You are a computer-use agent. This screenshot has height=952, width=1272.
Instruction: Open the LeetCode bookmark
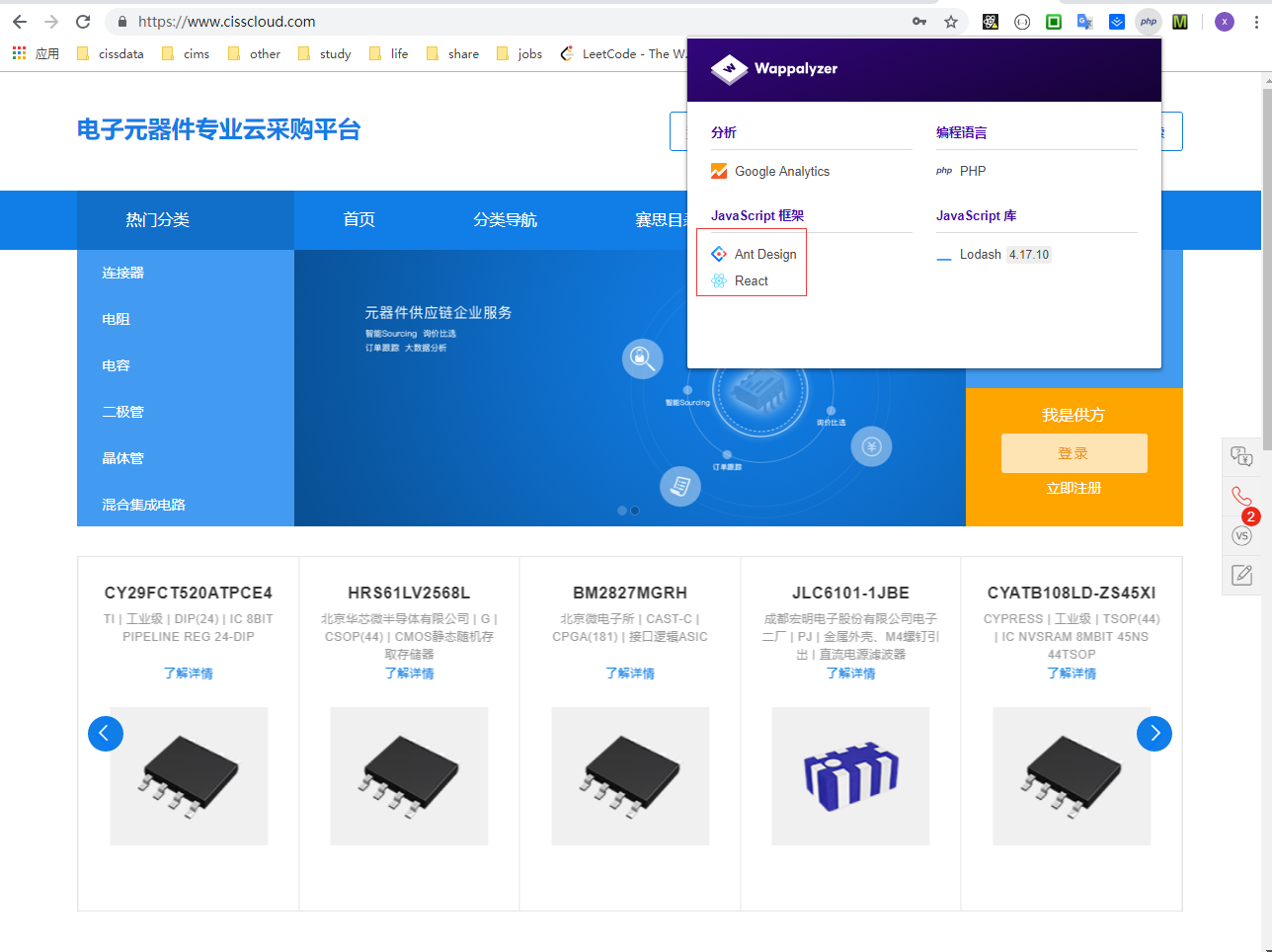[x=623, y=53]
